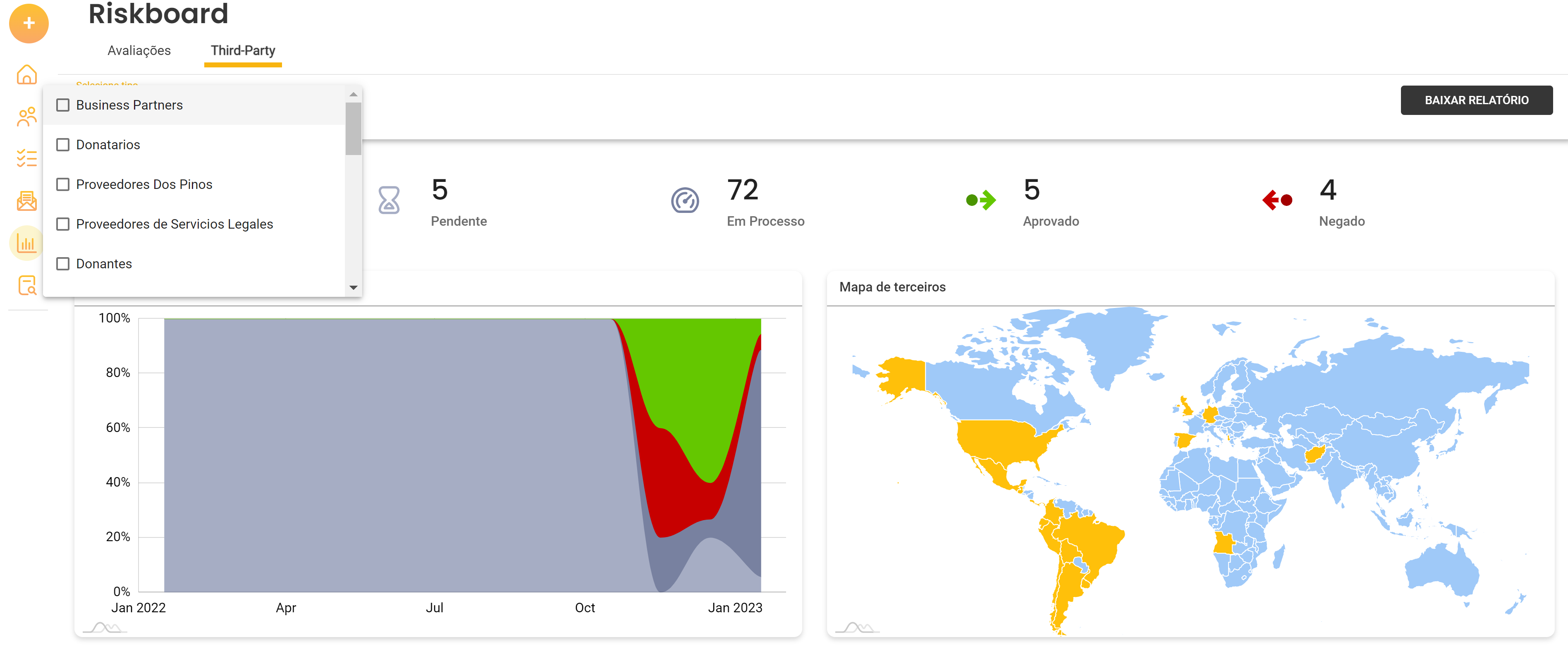Click the orange plus add button

29,24
